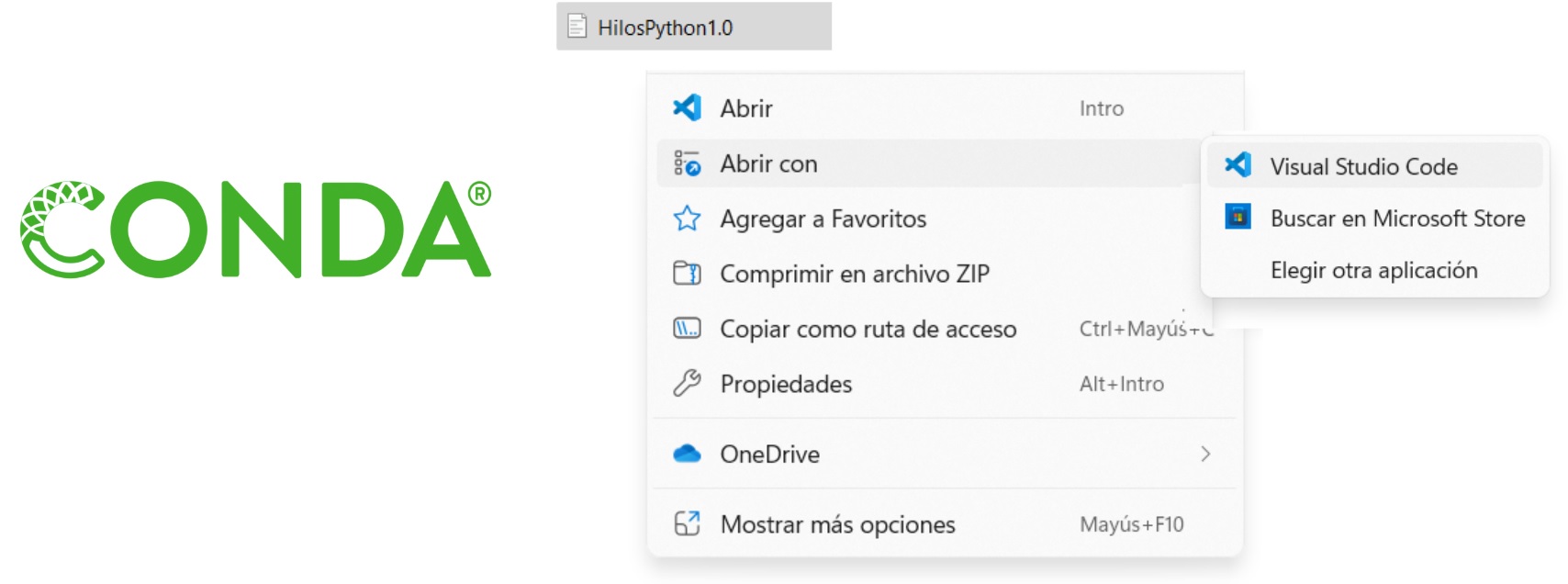Viewport: 1568px width, 584px height.
Task: Click the green Conda logo
Action: click(x=255, y=230)
